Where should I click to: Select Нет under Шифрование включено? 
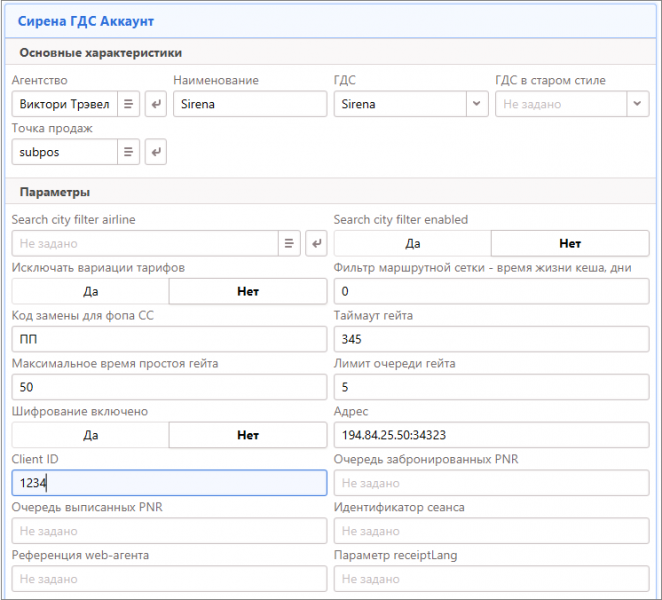[x=248, y=435]
